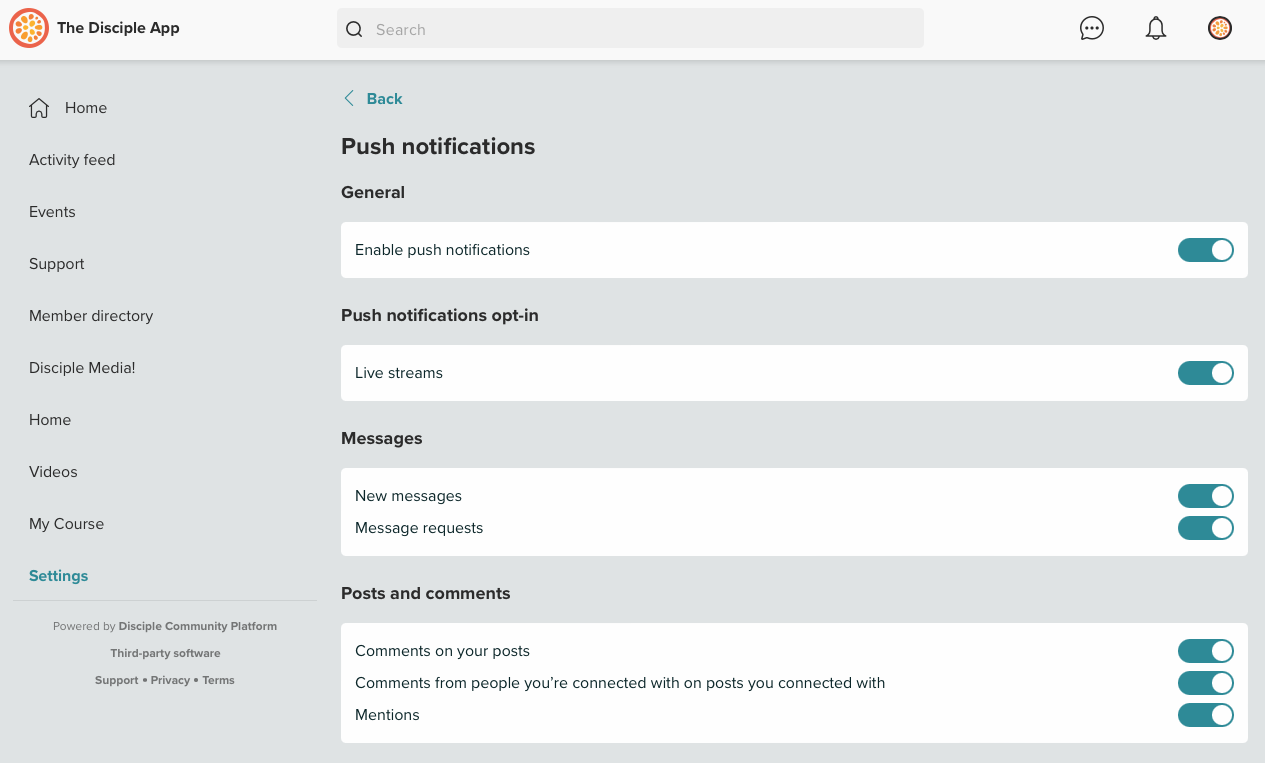
Task: Open the chat messages icon
Action: [1091, 28]
